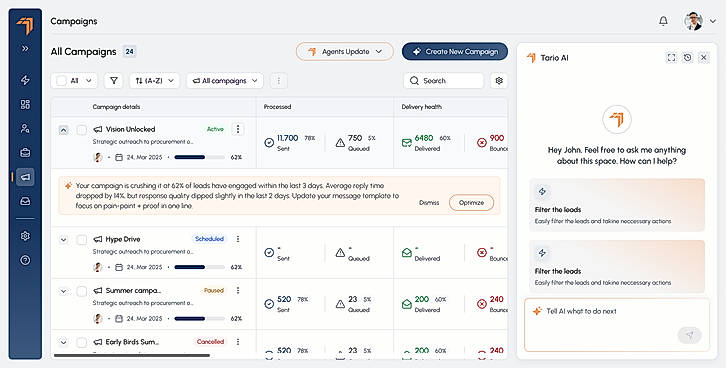
Task: Expand sidebar with double-chevron icon
Action: point(25,48)
